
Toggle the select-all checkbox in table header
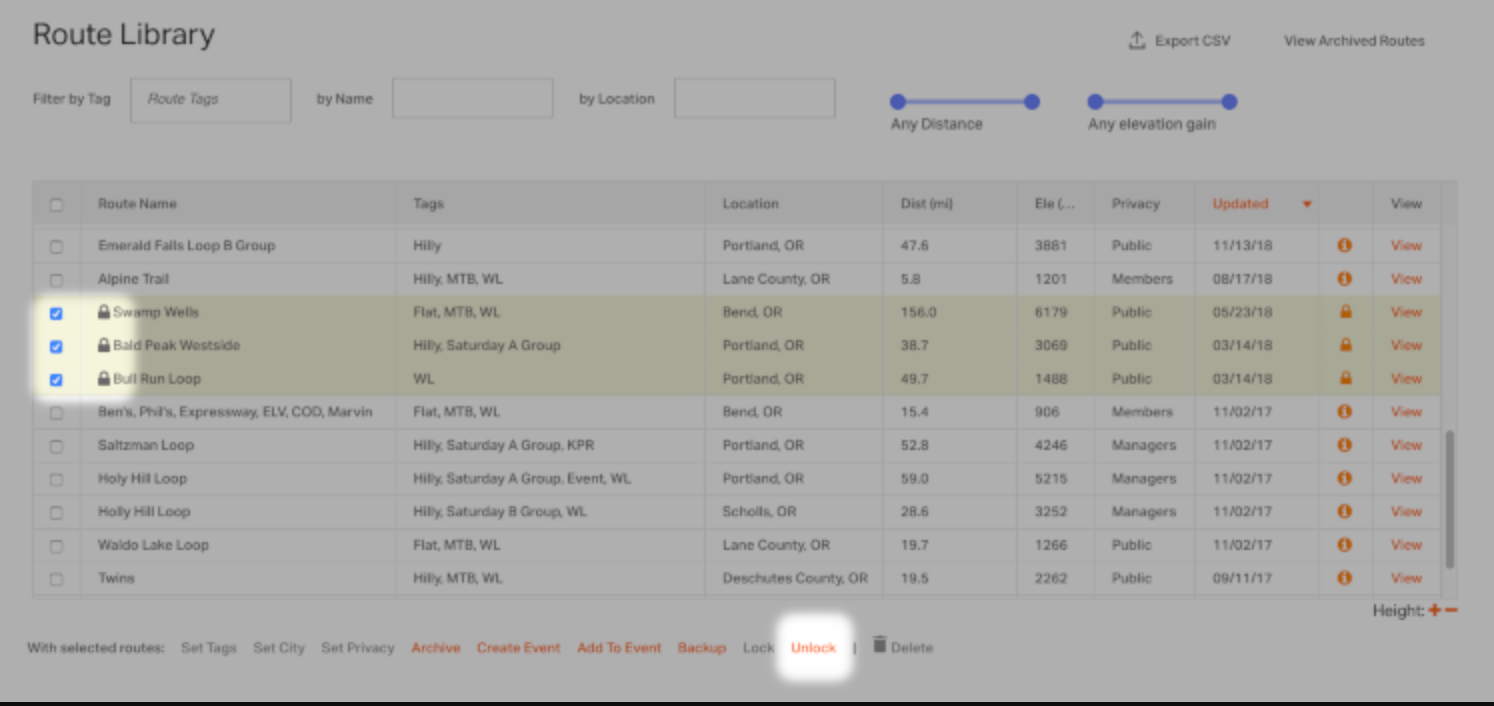(56, 204)
